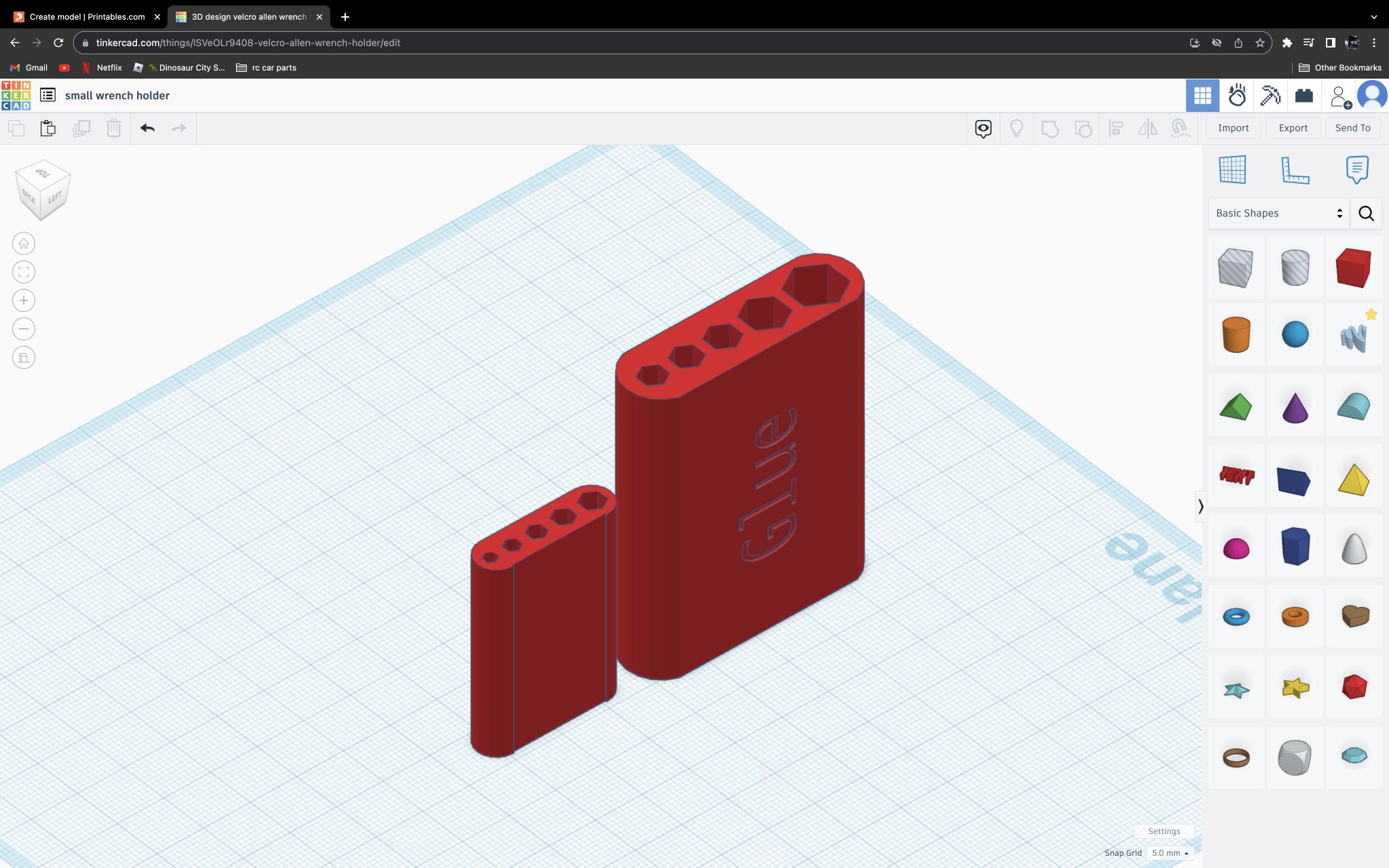Open the Snap Grid 5.0 mm dropdown

(1170, 853)
